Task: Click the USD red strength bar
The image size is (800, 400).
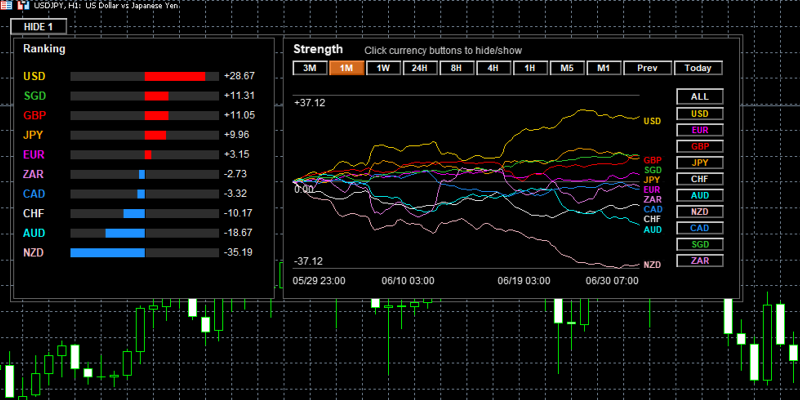Action: [175, 77]
